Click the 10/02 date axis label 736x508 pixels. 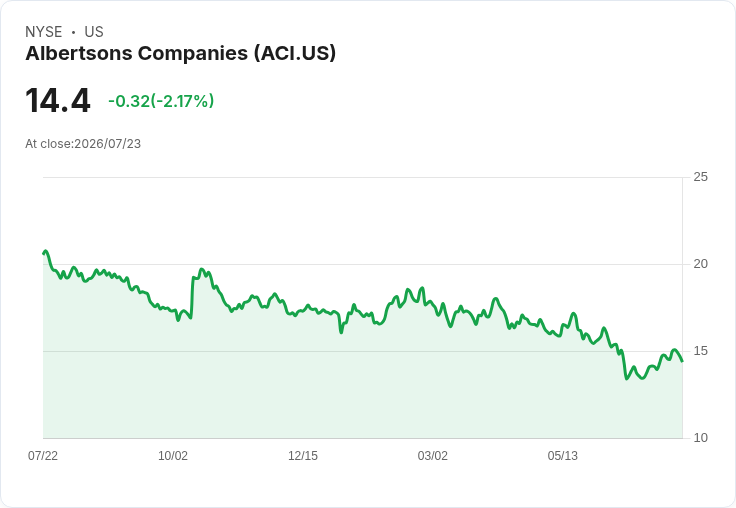[x=173, y=455]
